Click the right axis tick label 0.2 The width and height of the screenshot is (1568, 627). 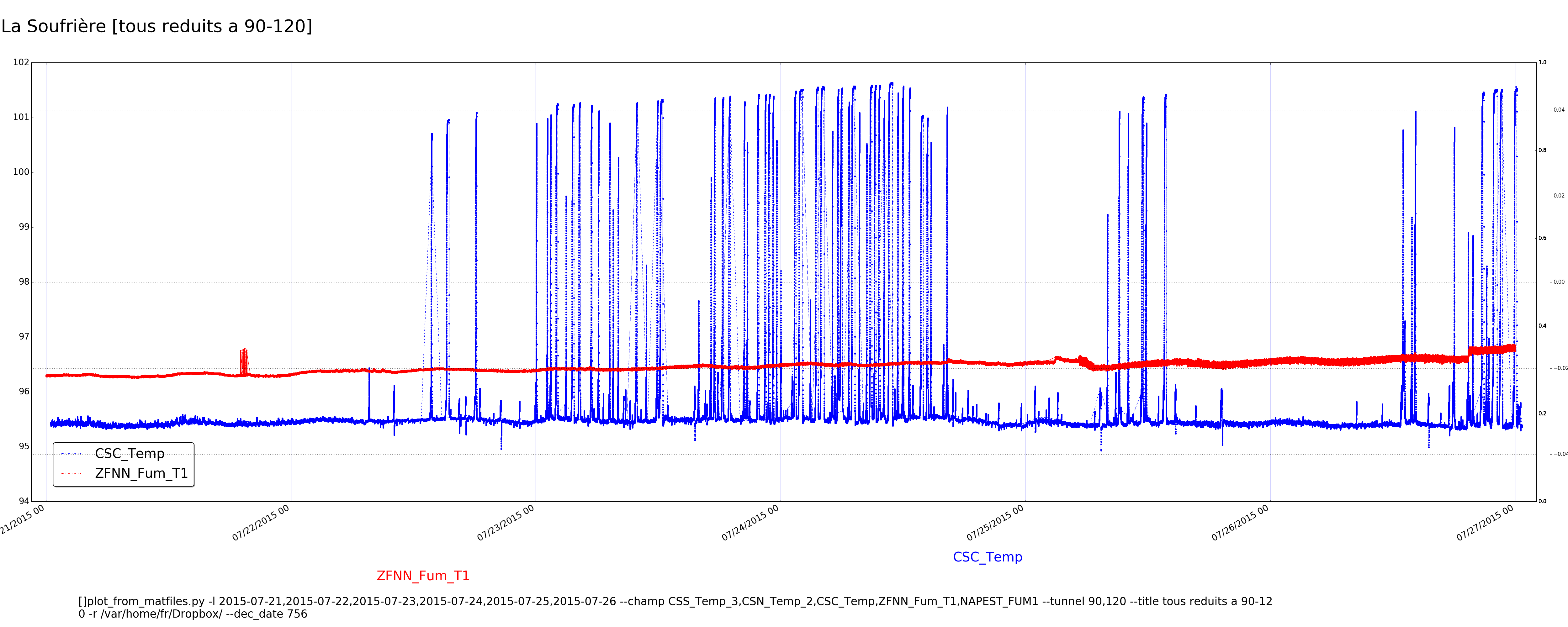[x=1542, y=413]
